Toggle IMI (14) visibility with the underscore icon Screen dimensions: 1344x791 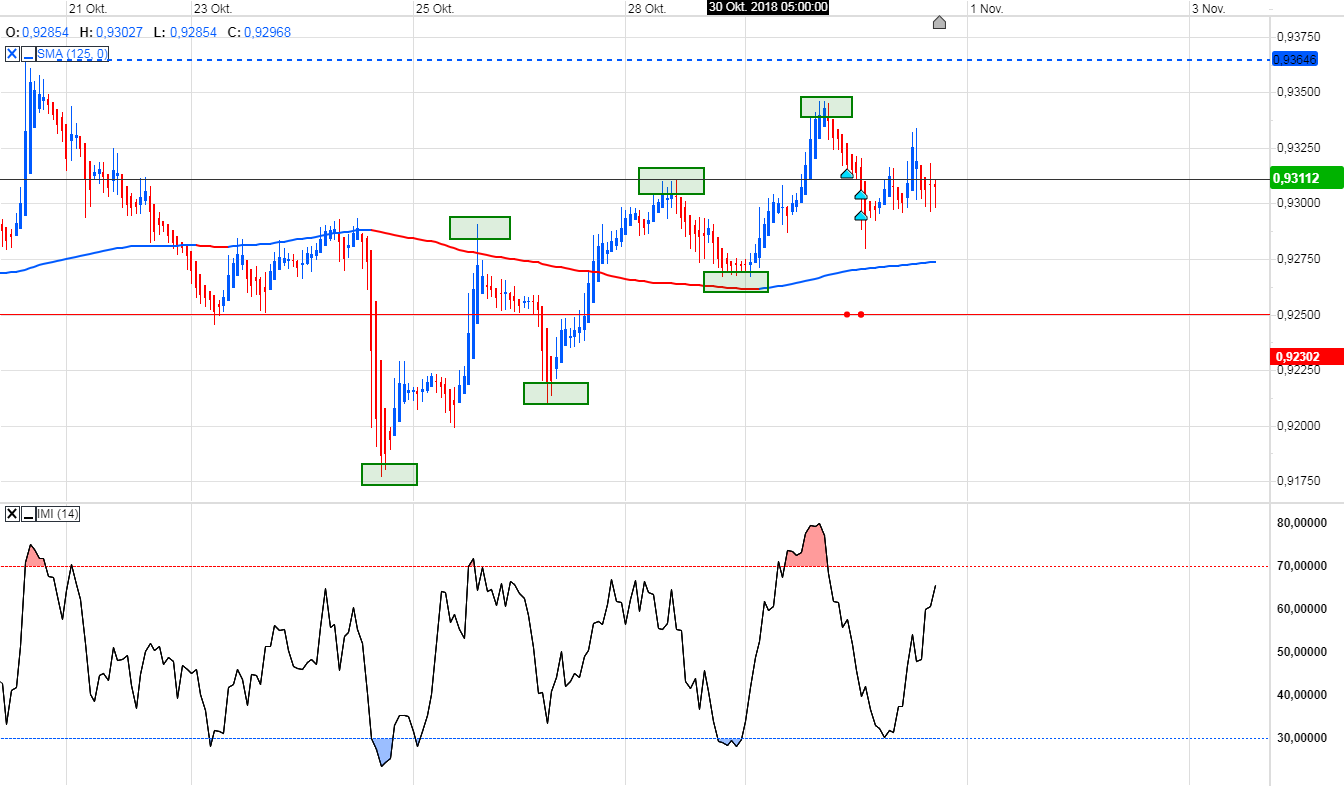pos(28,513)
